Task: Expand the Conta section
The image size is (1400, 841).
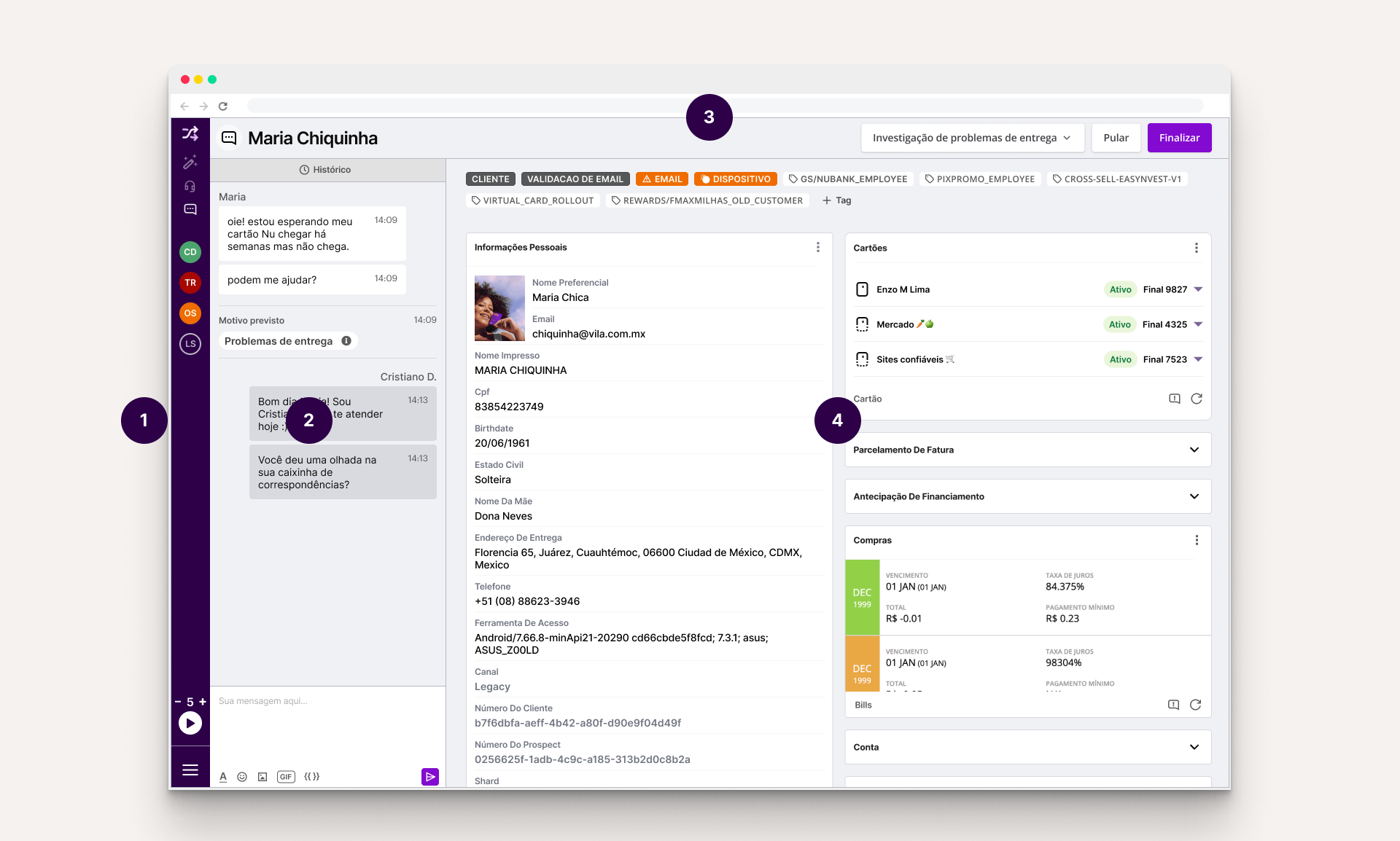Action: click(x=1194, y=747)
